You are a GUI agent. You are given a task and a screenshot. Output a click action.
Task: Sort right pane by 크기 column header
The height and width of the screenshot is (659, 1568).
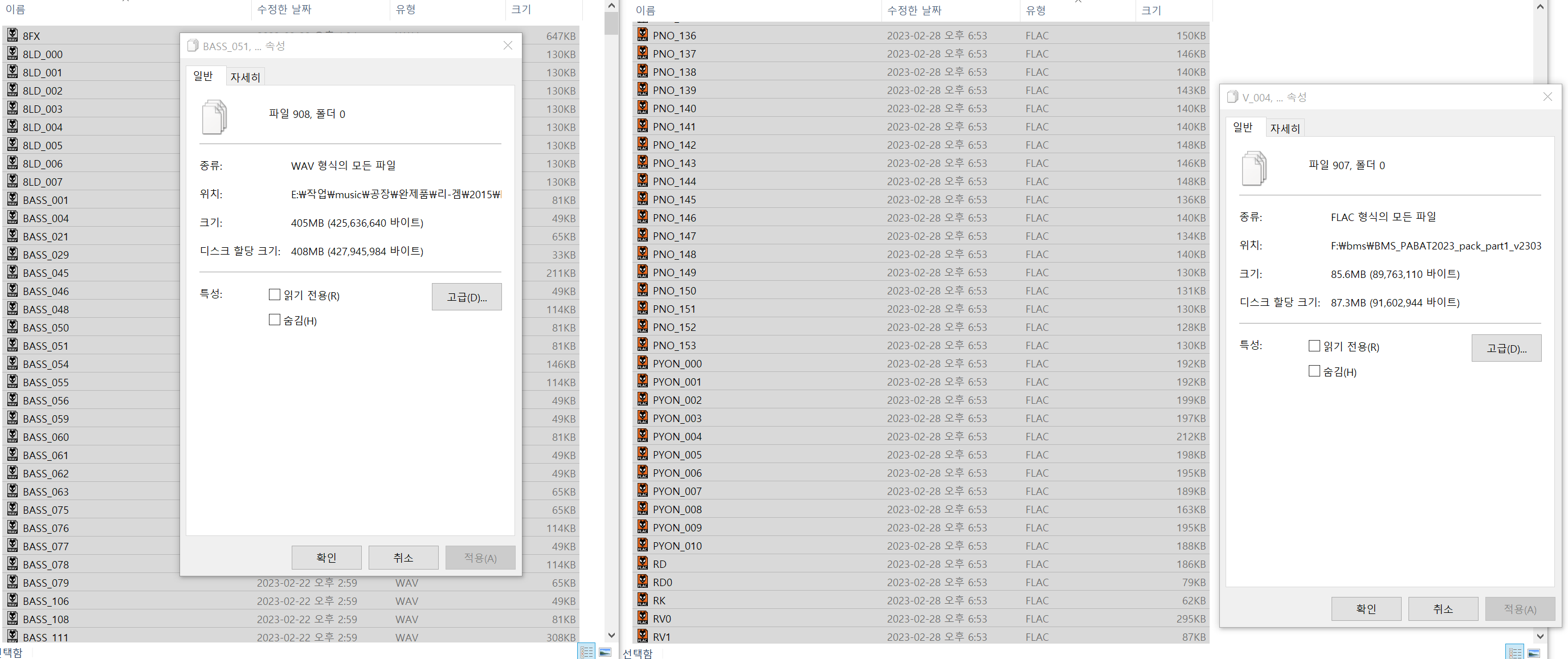tap(1151, 10)
